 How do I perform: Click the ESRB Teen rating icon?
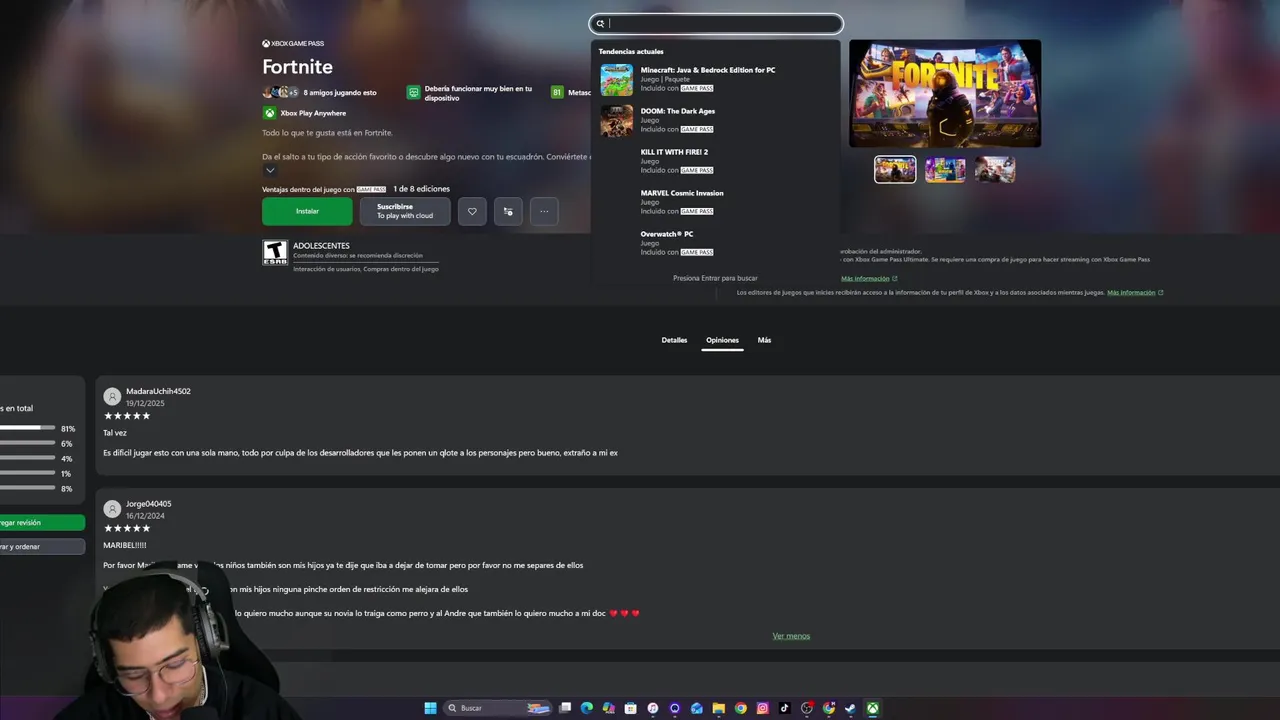tap(275, 252)
